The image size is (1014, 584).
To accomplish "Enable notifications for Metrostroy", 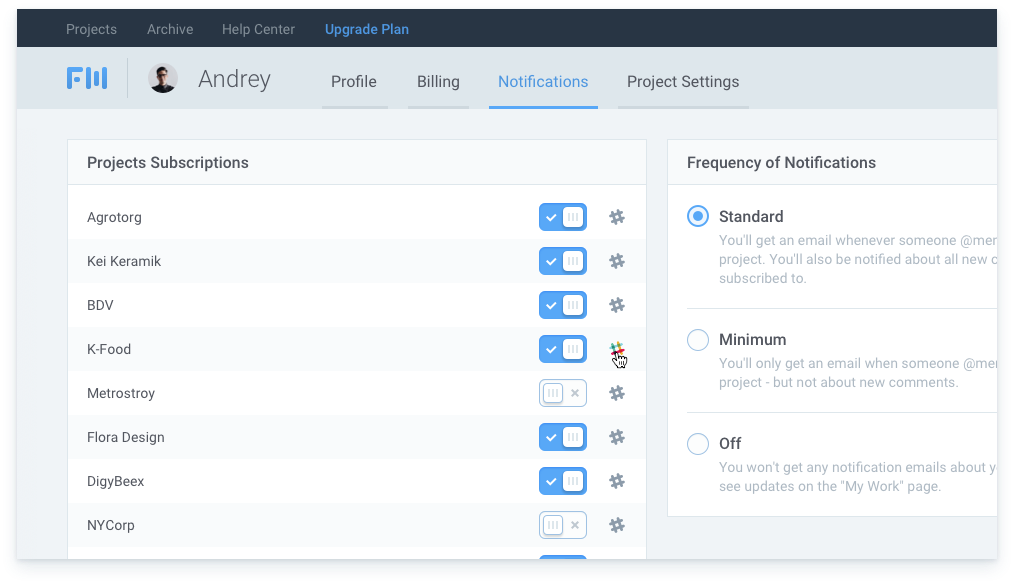I will 563,393.
